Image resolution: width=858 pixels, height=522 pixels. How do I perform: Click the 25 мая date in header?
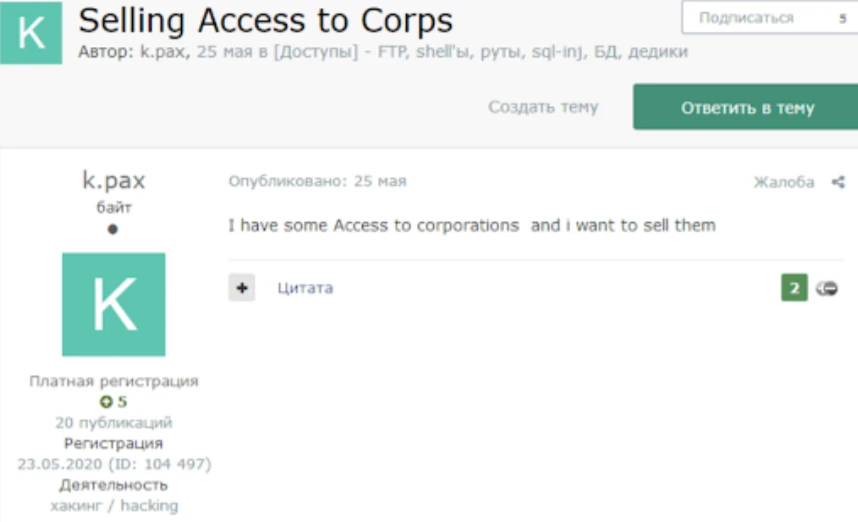point(225,52)
